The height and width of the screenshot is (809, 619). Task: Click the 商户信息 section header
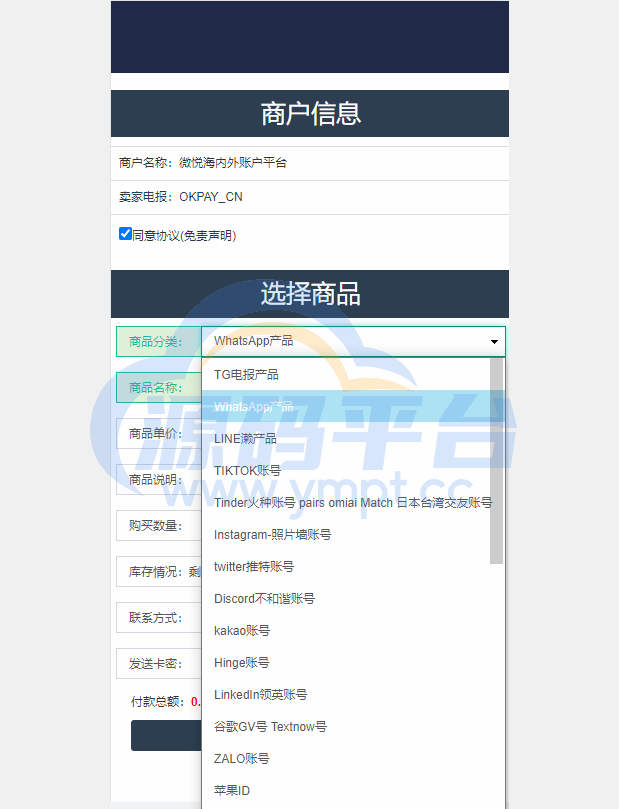tap(310, 114)
